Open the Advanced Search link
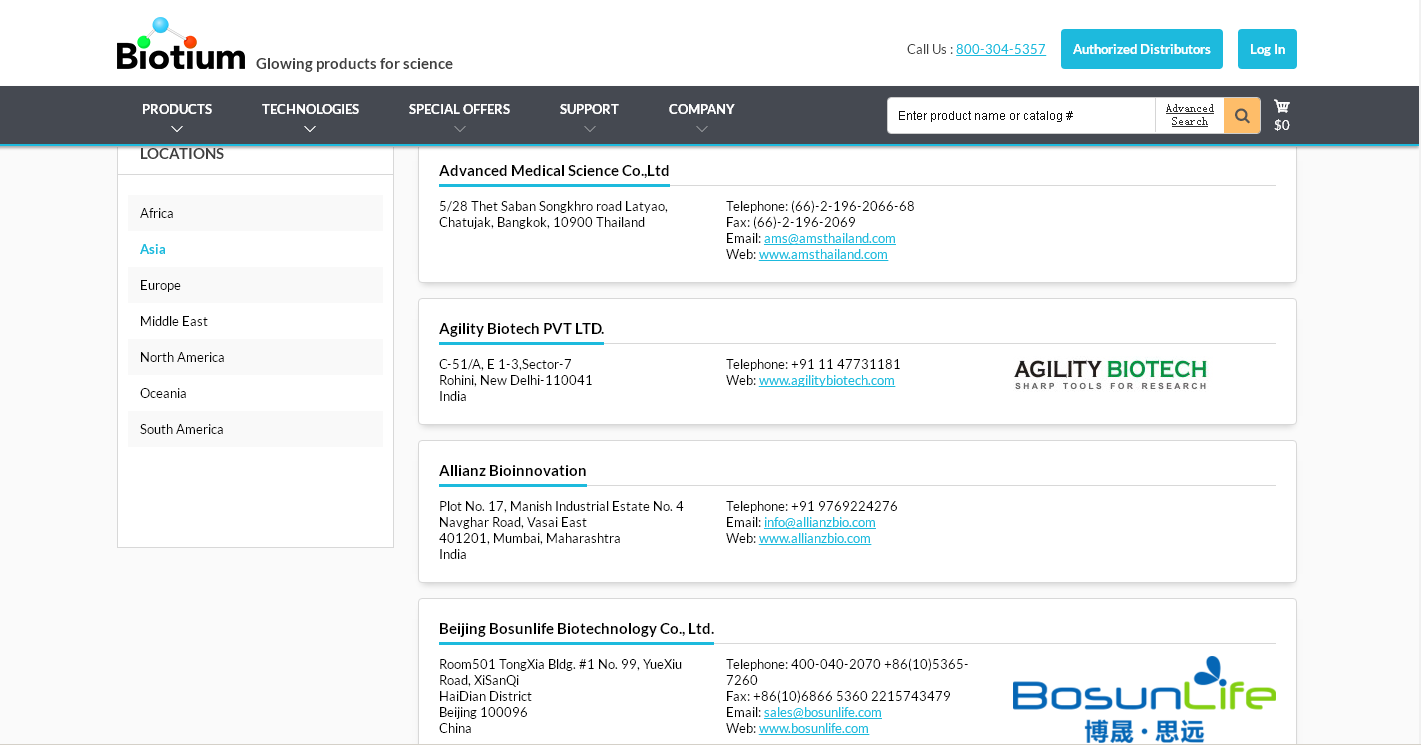 1190,115
